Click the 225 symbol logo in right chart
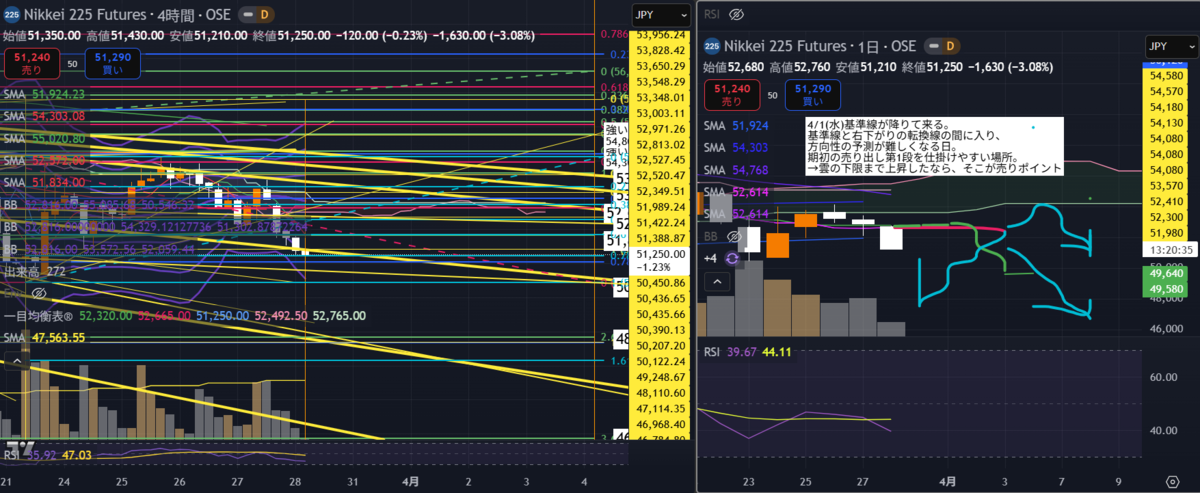The height and width of the screenshot is (493, 1200). coord(712,45)
